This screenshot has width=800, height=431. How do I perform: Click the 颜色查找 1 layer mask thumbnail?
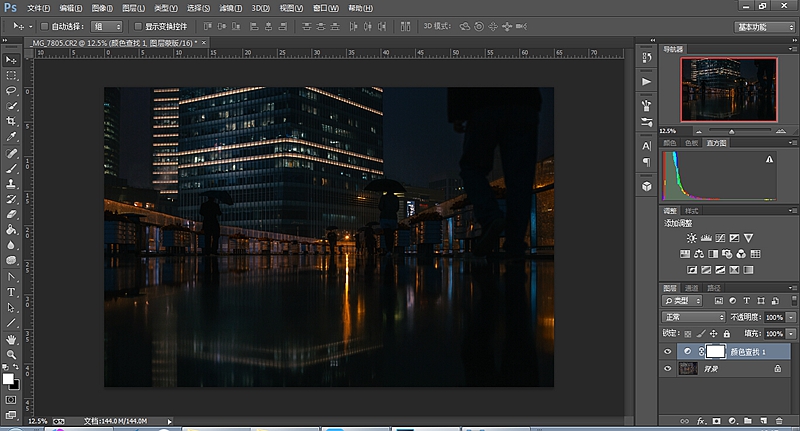pos(715,351)
